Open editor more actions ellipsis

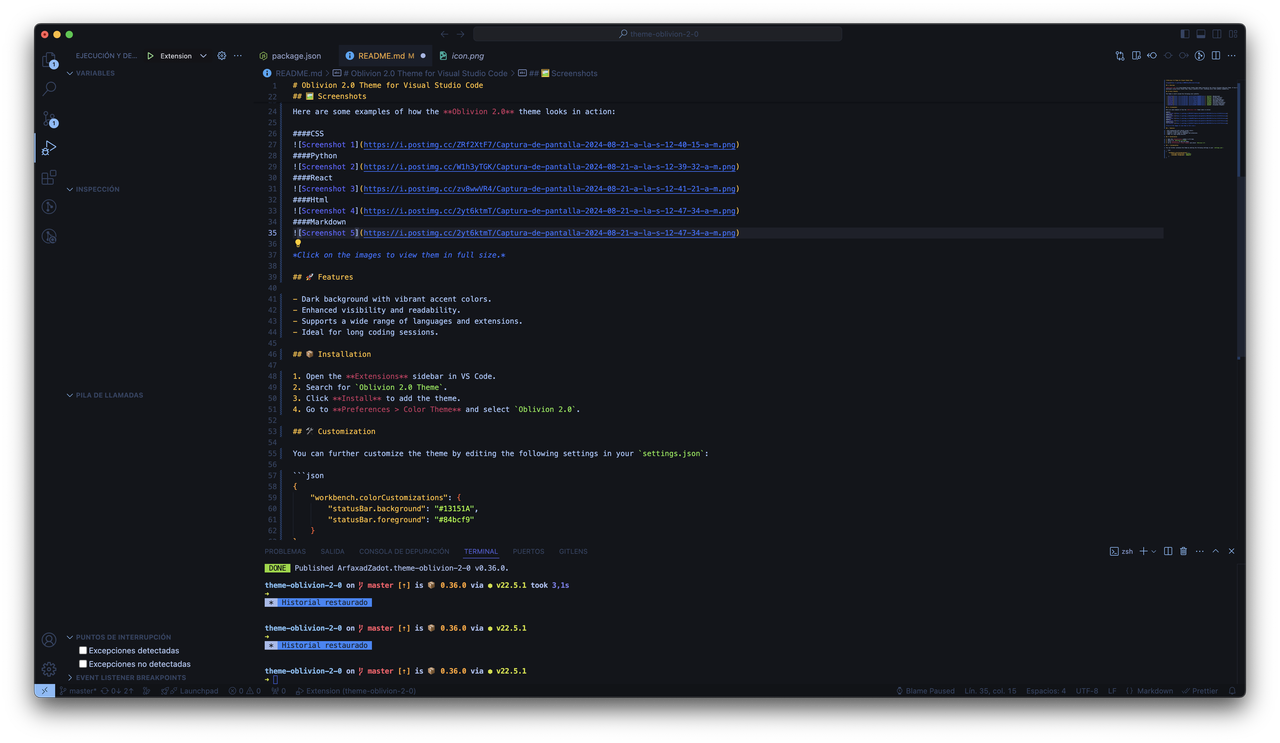tap(1232, 56)
